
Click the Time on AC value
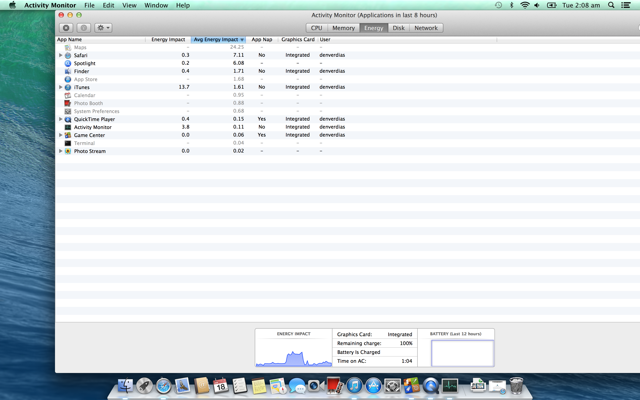(407, 361)
